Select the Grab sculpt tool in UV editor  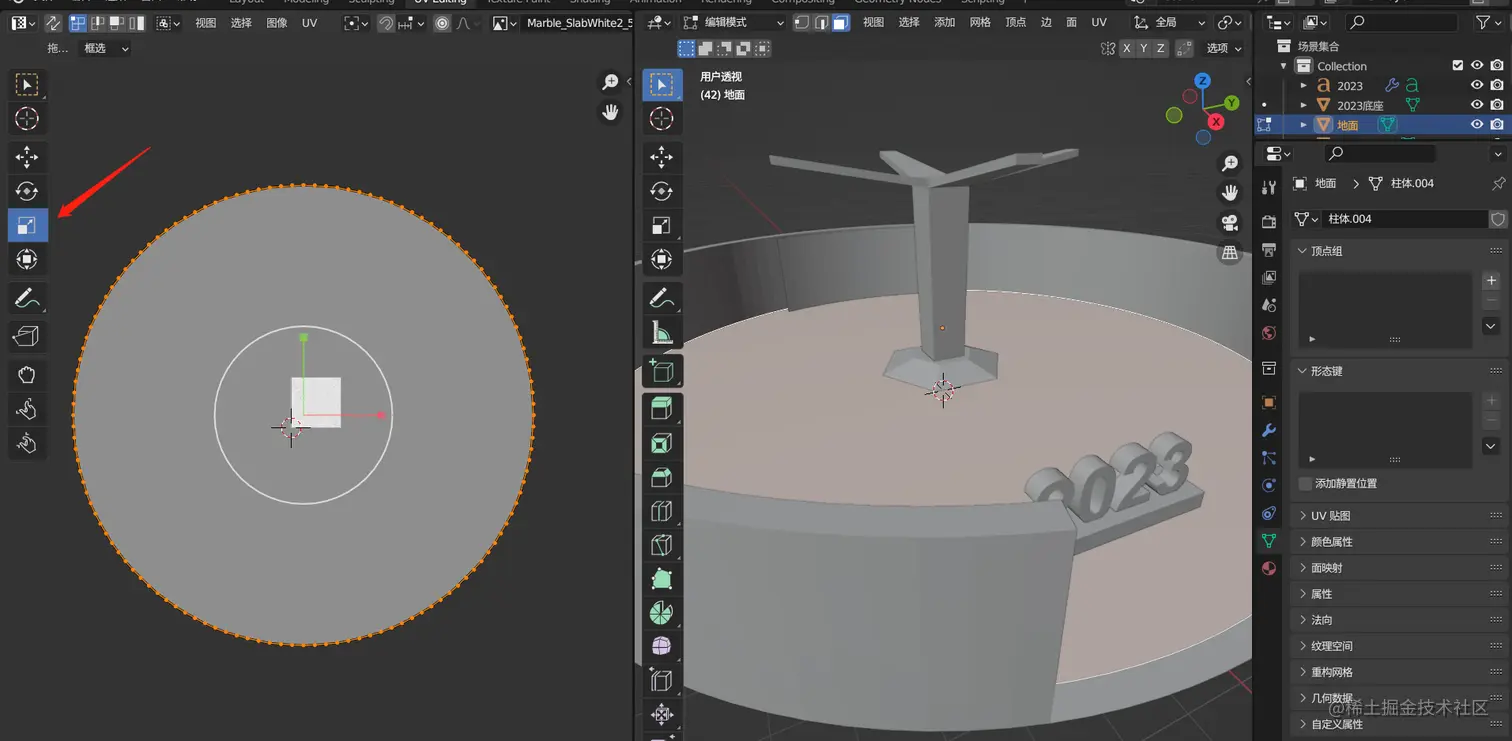pos(27,375)
